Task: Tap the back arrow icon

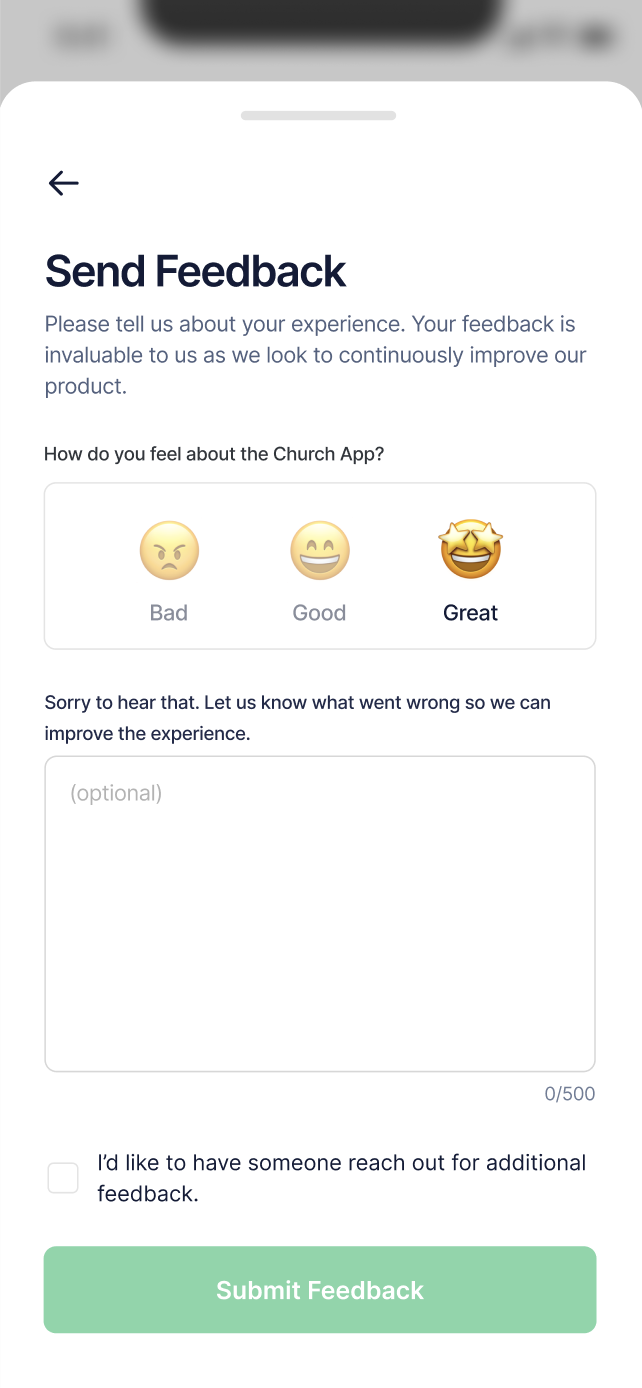Action: coord(63,183)
